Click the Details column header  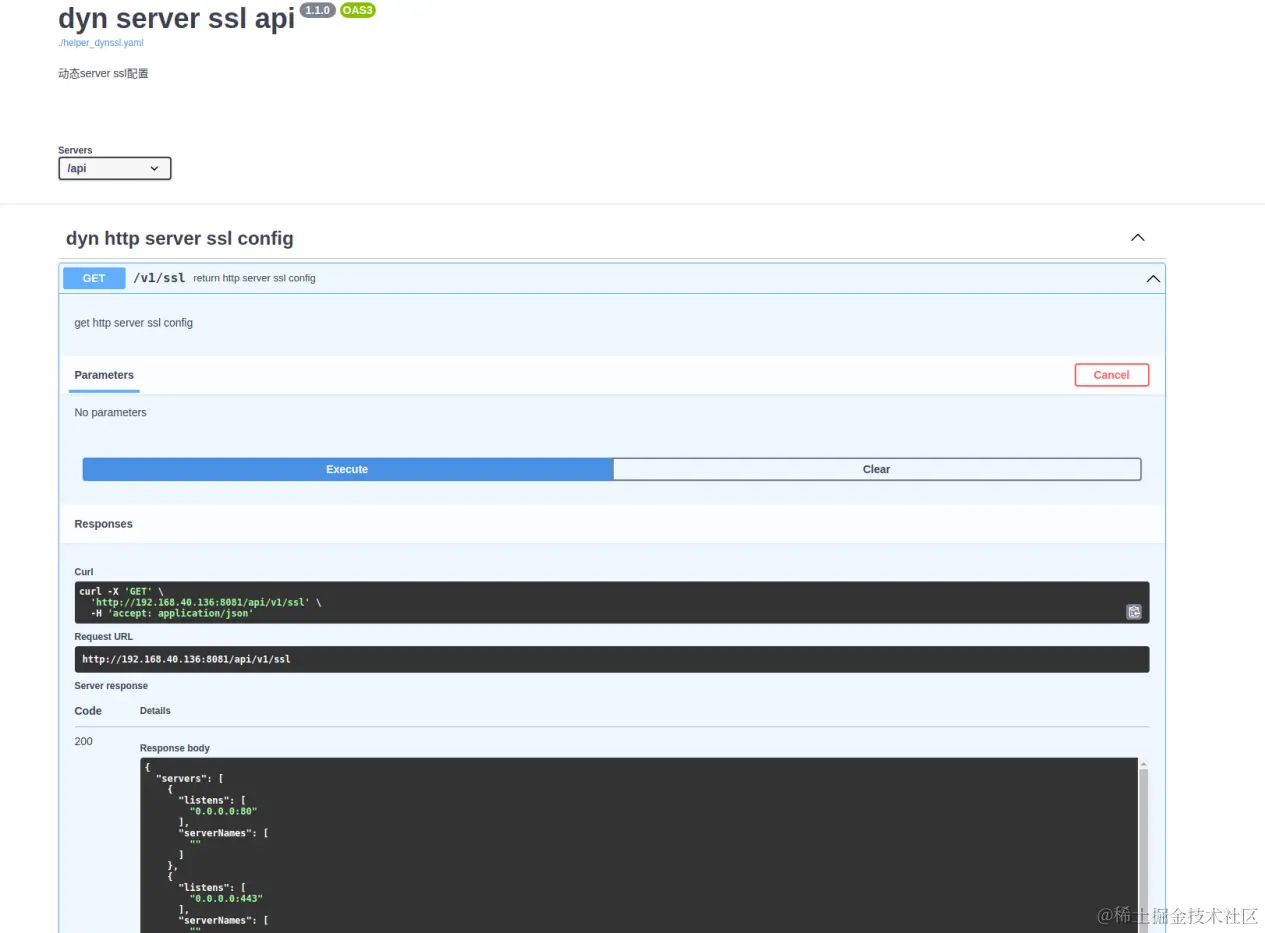(x=155, y=711)
